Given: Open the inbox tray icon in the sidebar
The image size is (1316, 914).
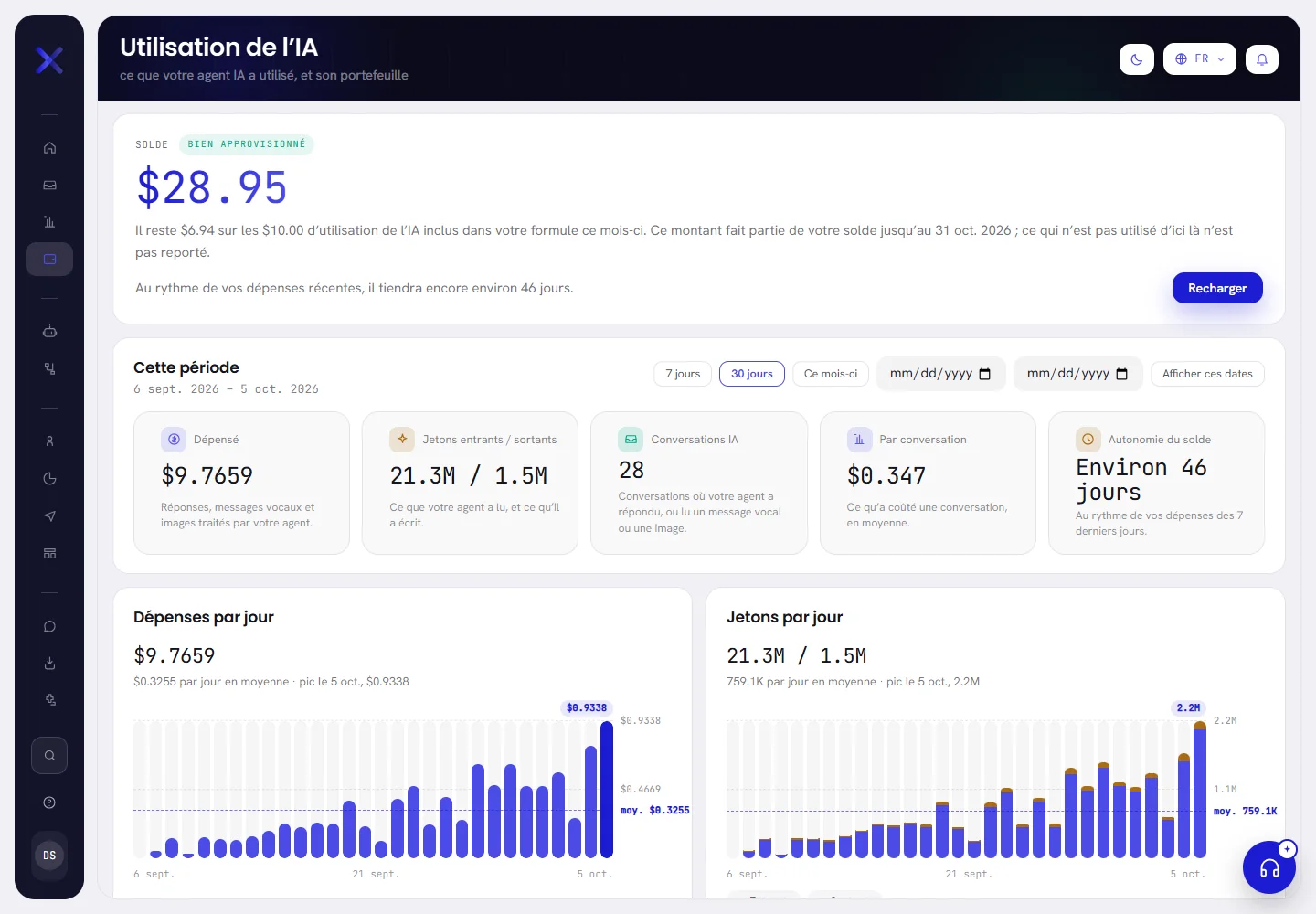Looking at the screenshot, I should (x=49, y=185).
